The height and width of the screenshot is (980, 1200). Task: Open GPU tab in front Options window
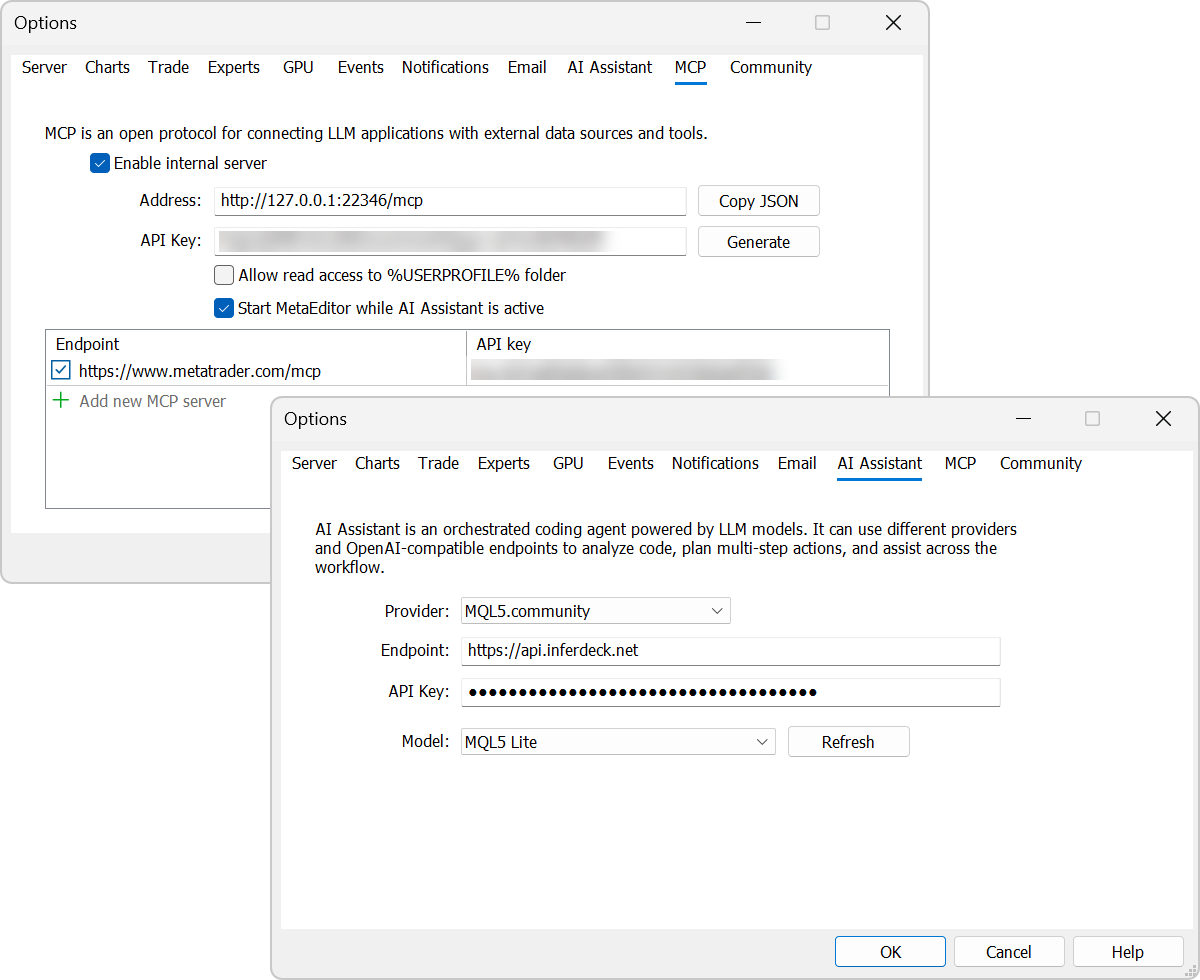(568, 463)
